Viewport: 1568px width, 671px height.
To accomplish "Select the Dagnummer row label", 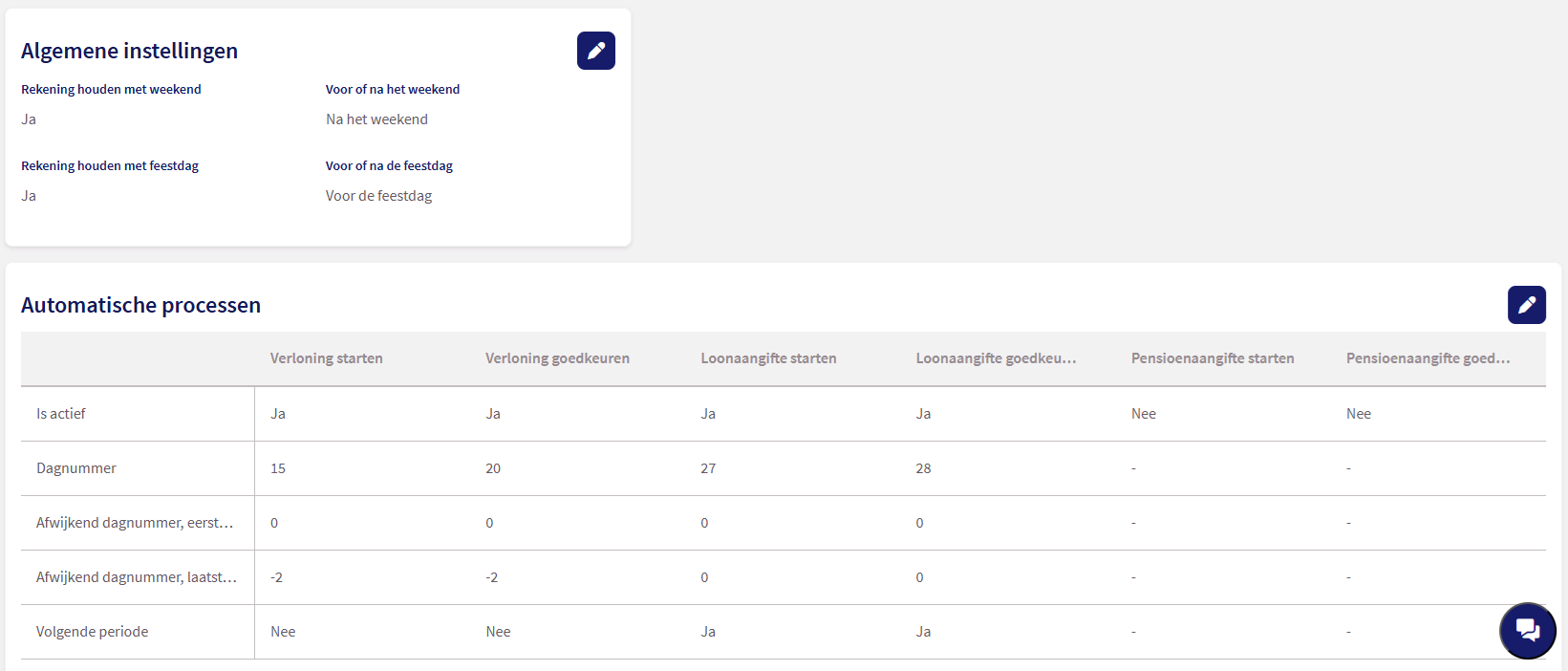I will coord(76,468).
